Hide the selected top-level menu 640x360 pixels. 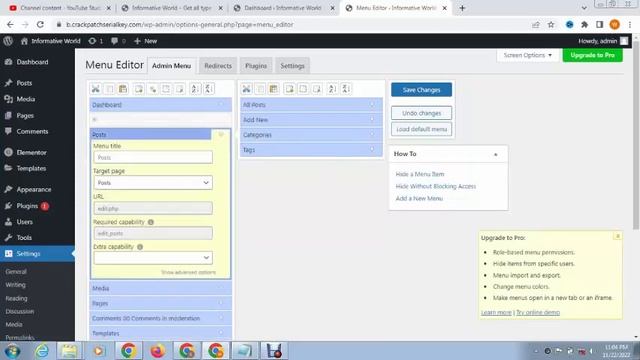166,89
